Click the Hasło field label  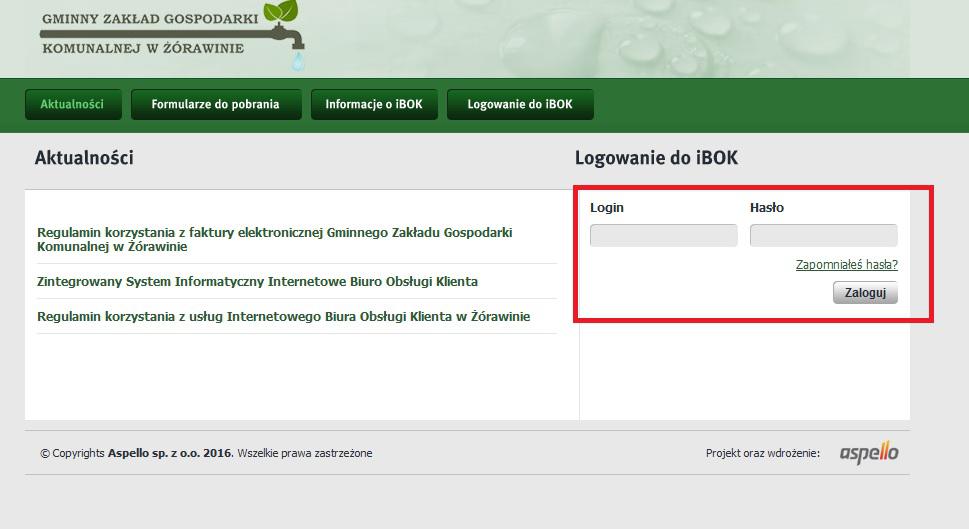tap(767, 208)
